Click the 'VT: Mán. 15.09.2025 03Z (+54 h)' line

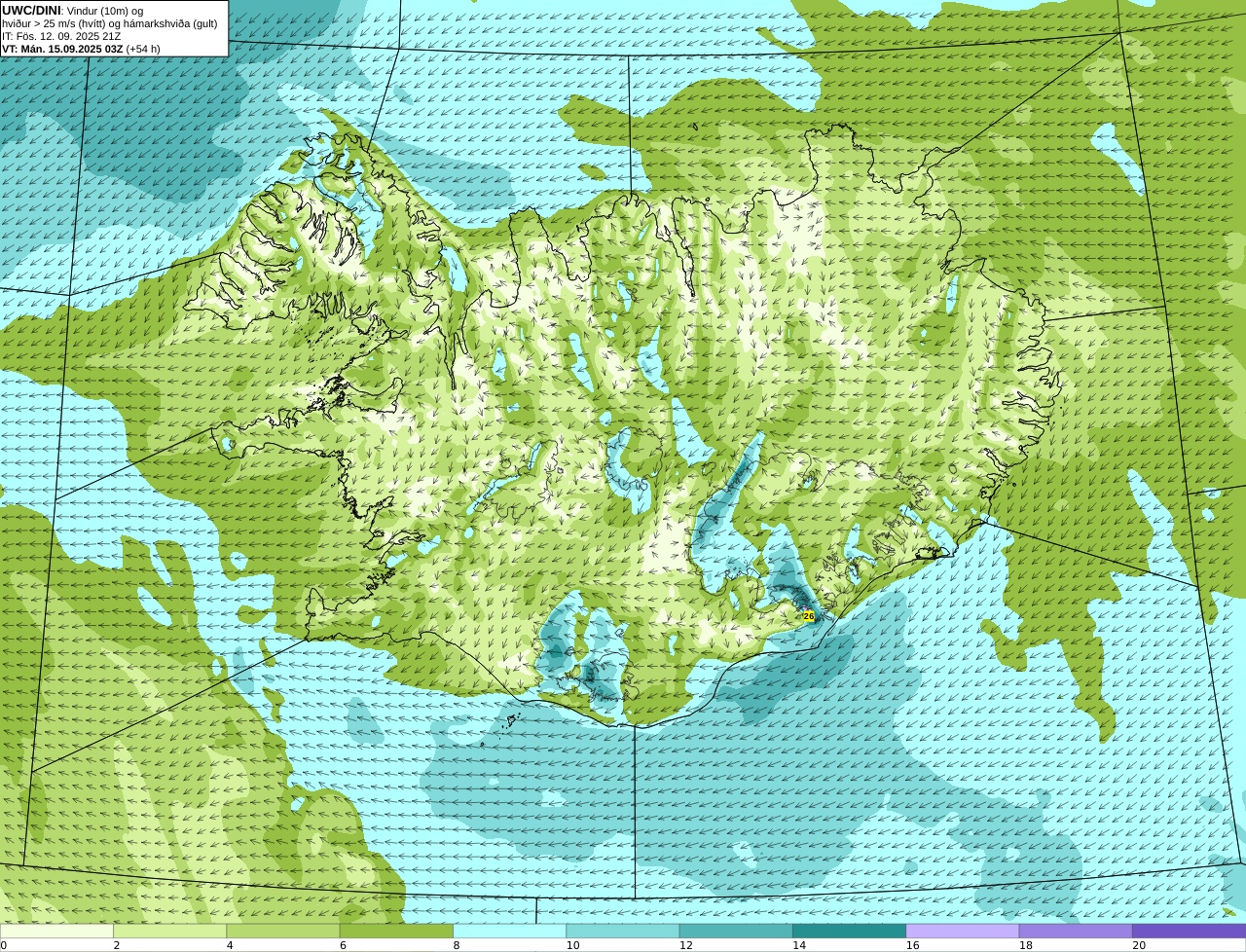tap(81, 49)
